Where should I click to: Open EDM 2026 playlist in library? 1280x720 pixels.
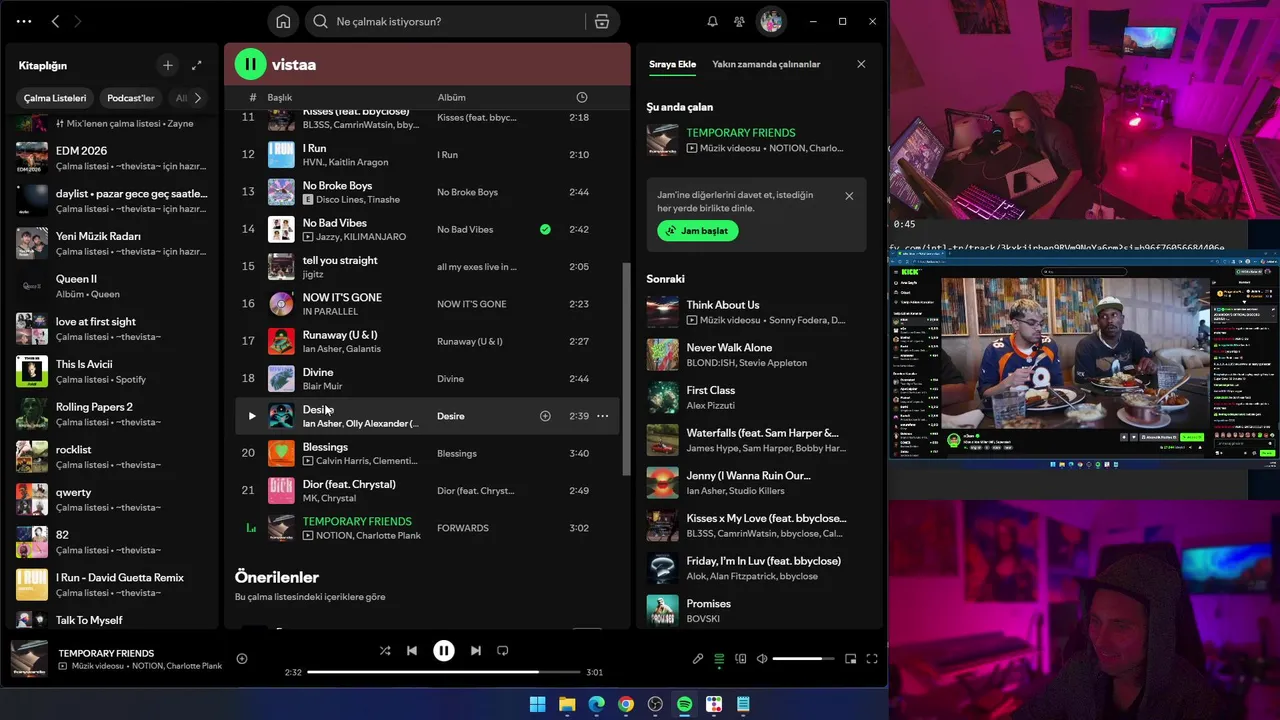(x=112, y=158)
